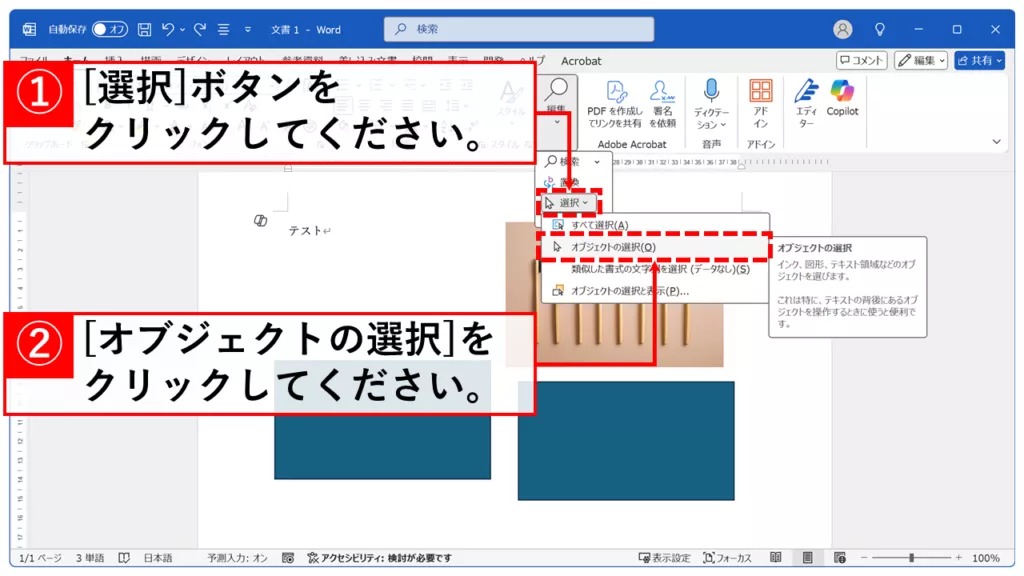Open the Editor (エディター) tool
Screen dimensions: 1024x576
point(806,102)
